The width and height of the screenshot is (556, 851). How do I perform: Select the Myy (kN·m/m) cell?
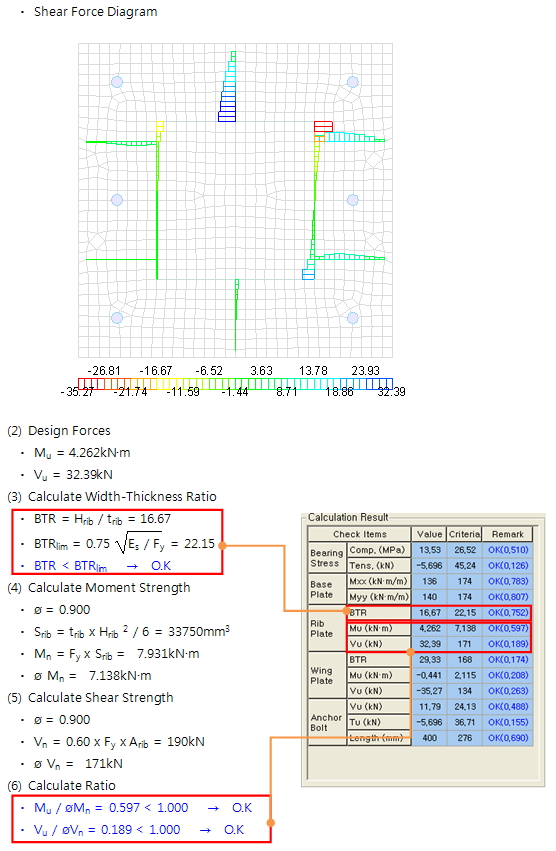378,597
